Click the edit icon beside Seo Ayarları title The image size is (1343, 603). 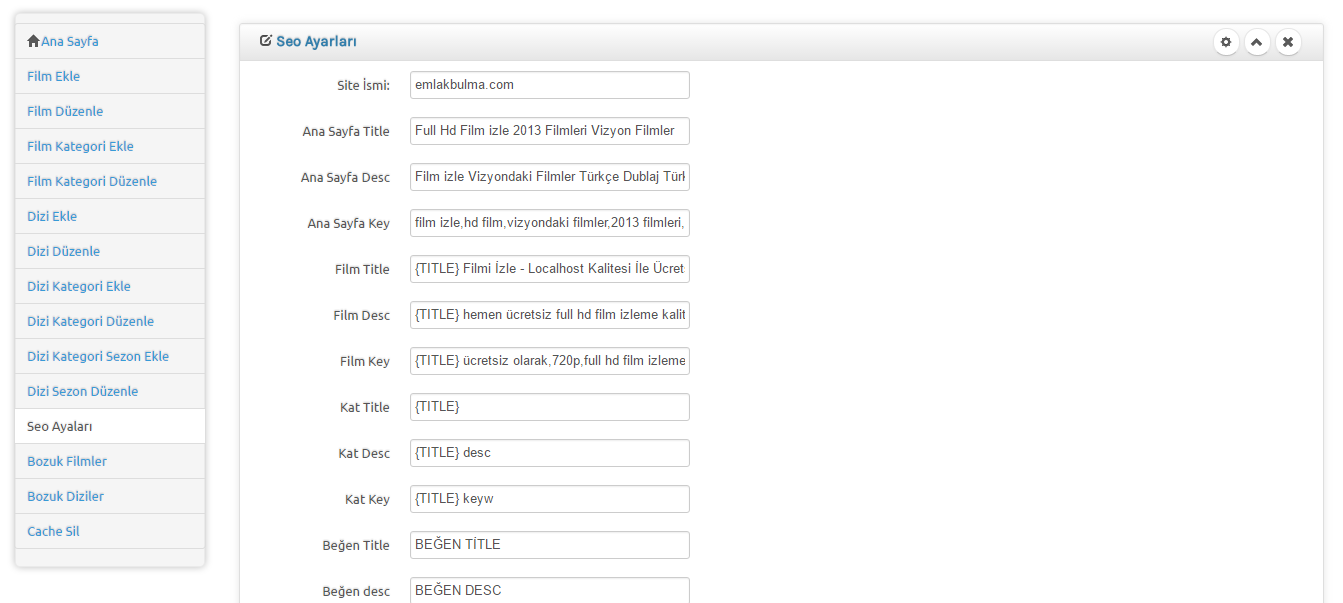265,41
